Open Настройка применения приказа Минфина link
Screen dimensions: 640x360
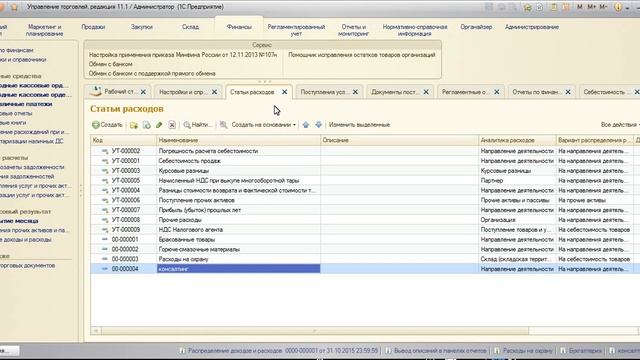click(183, 55)
